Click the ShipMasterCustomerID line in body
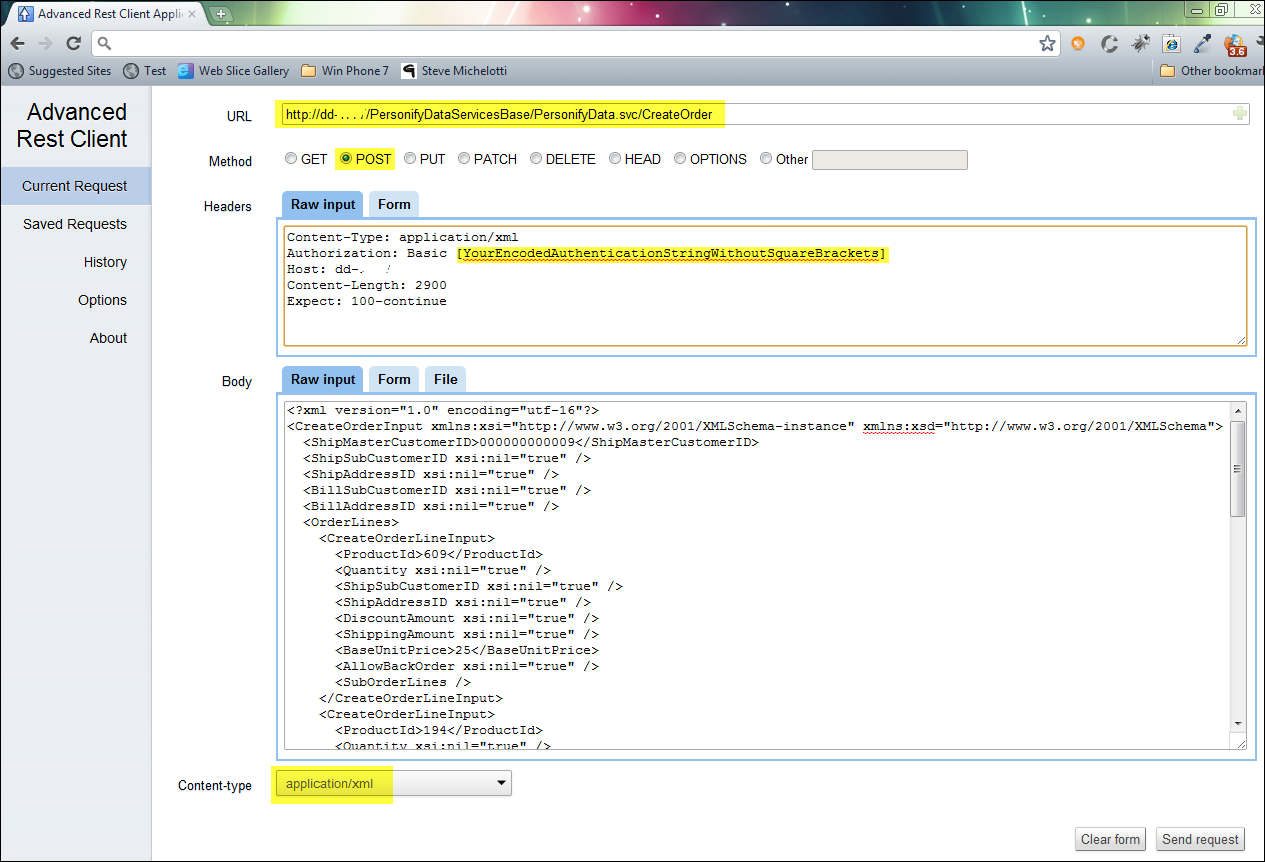Image resolution: width=1265 pixels, height=862 pixels. coord(531,442)
